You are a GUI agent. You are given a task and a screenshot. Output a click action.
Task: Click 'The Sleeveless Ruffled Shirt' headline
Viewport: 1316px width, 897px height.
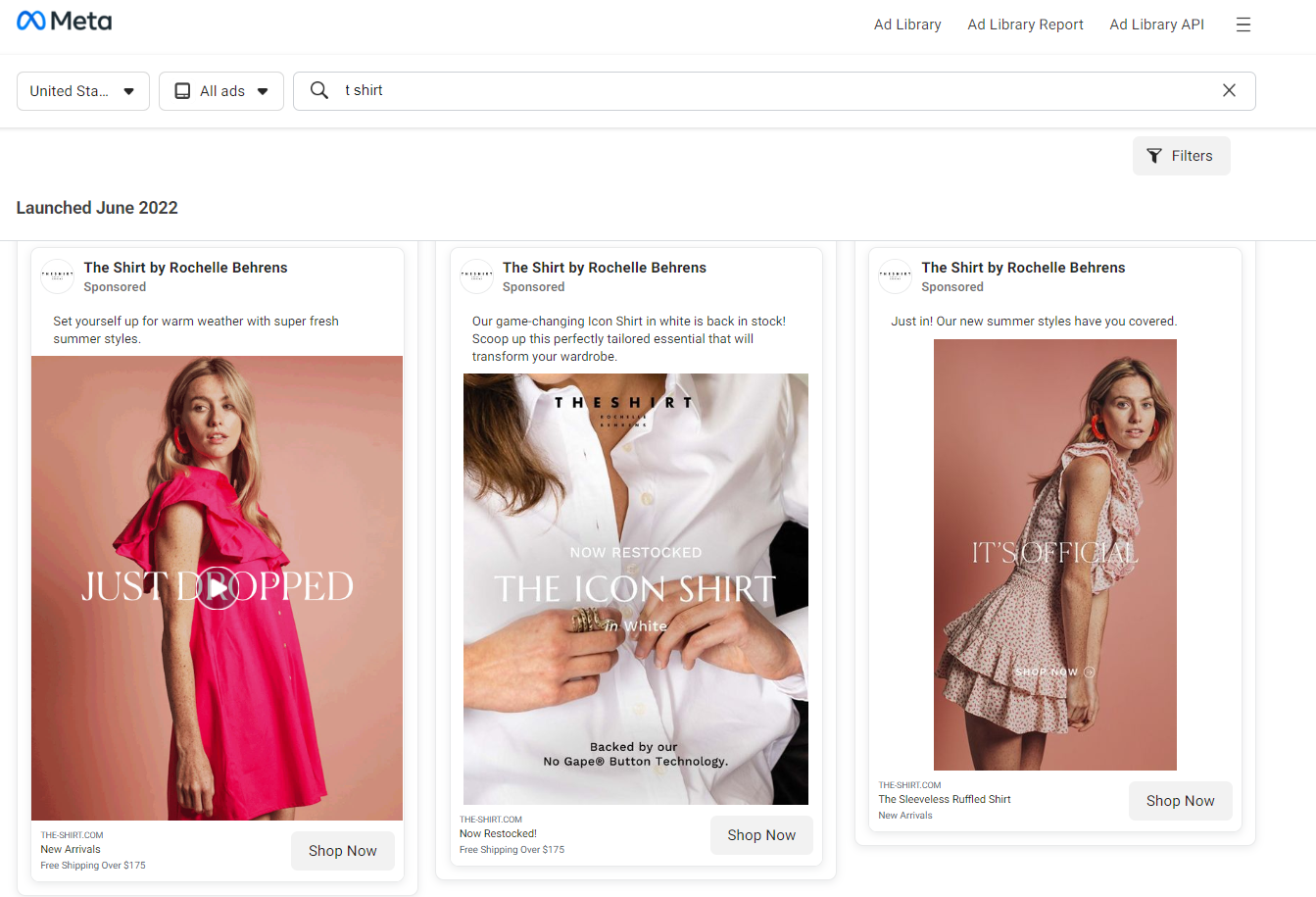pyautogui.click(x=945, y=799)
